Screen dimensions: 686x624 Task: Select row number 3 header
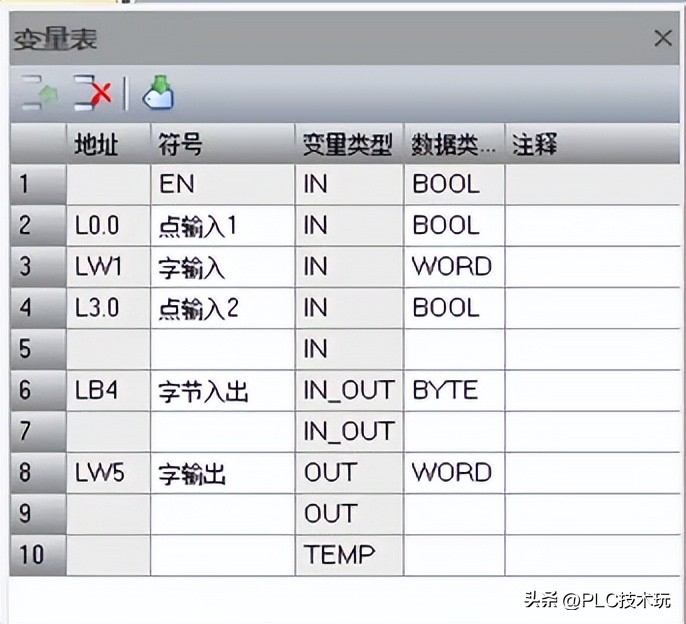[38, 266]
